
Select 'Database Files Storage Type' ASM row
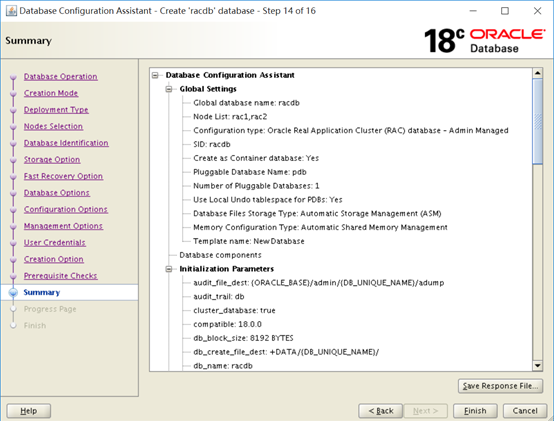click(x=317, y=213)
